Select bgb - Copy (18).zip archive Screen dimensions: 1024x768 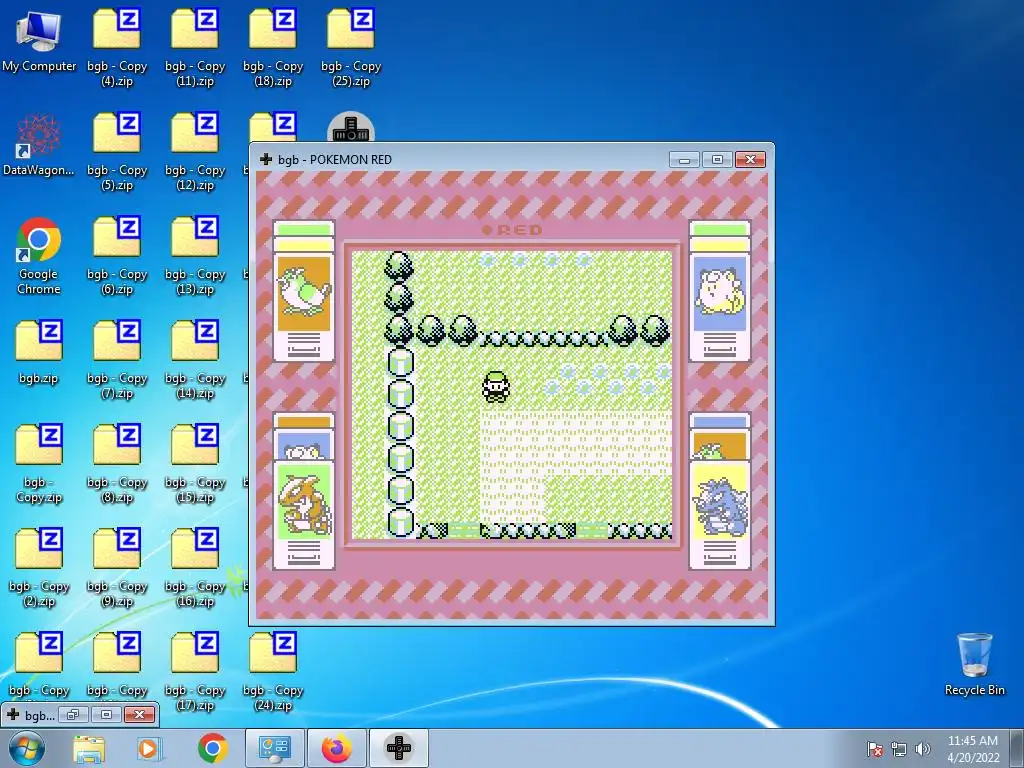[x=273, y=47]
